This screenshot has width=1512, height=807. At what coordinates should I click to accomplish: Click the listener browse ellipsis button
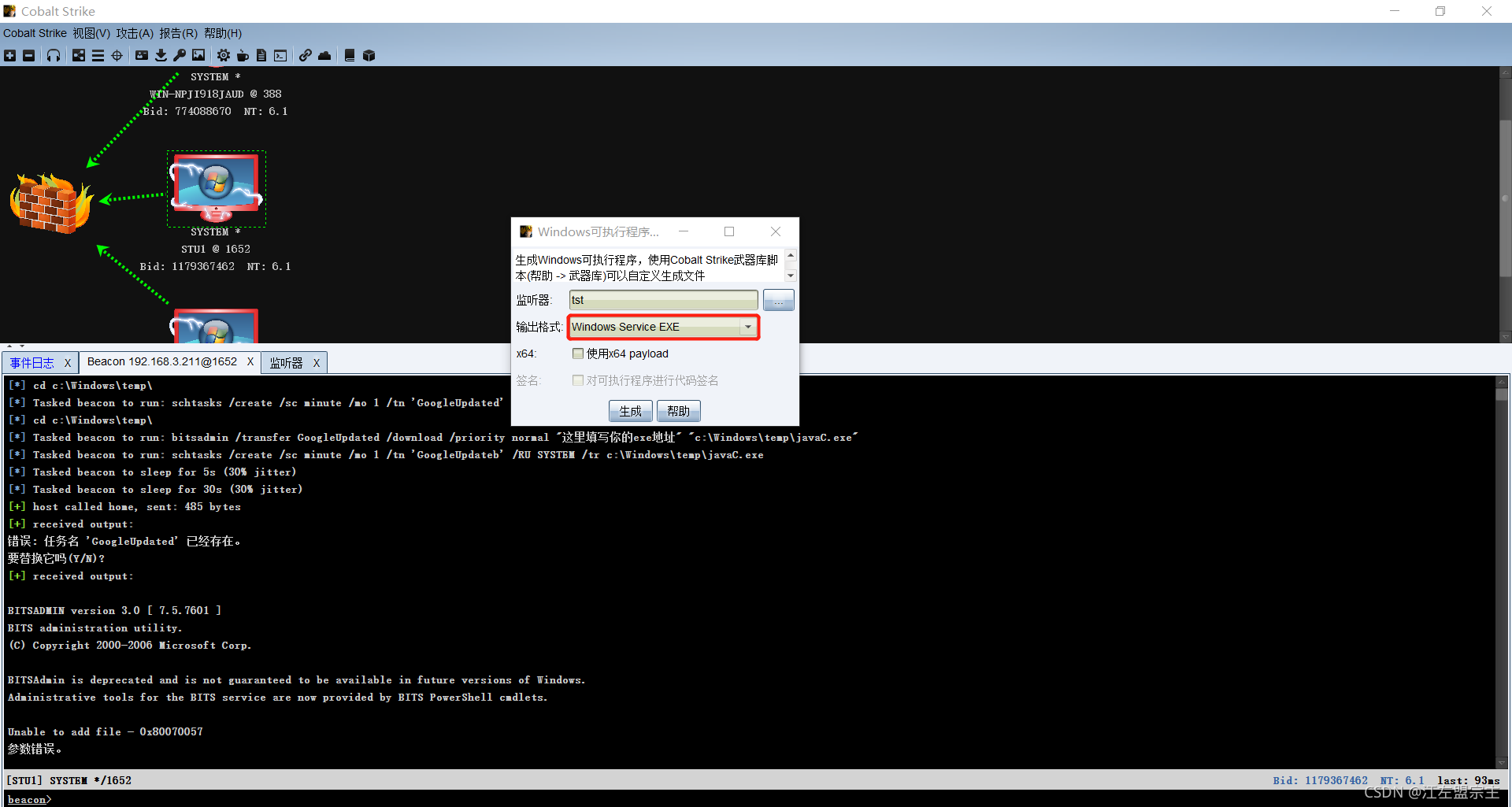778,300
